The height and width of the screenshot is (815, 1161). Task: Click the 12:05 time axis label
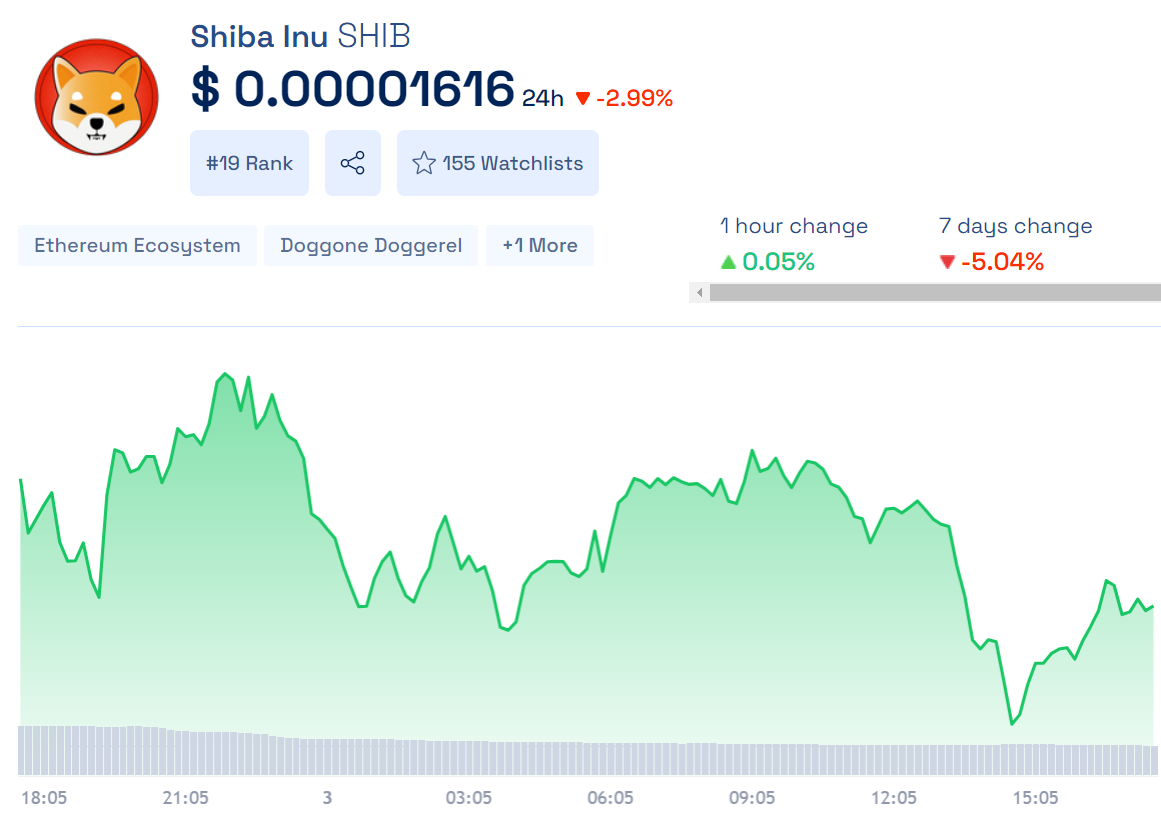(894, 798)
